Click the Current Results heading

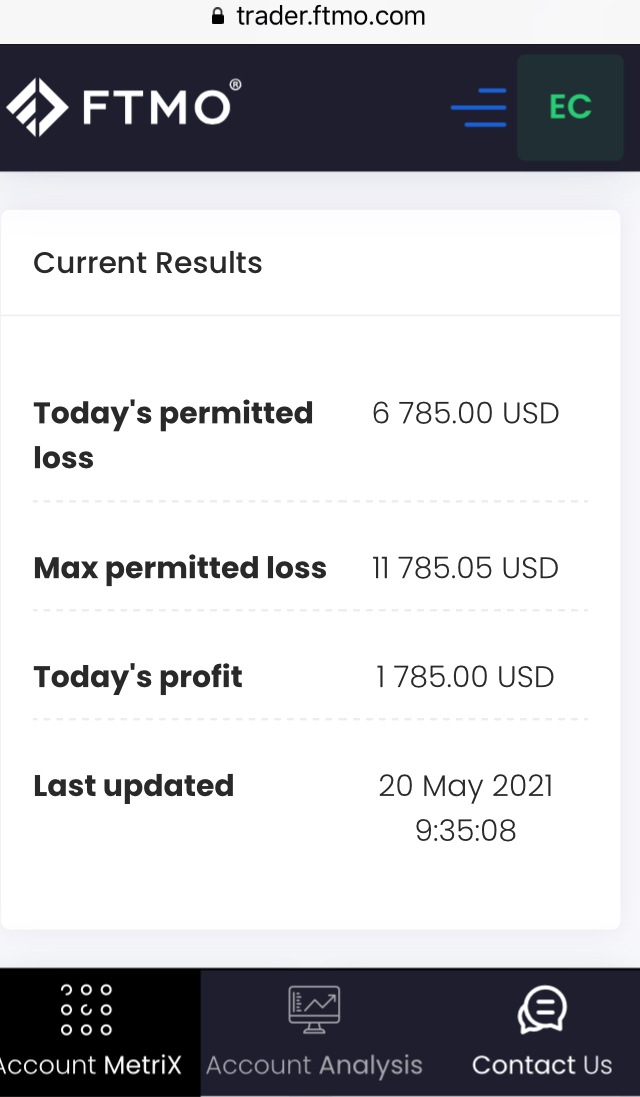click(x=148, y=263)
